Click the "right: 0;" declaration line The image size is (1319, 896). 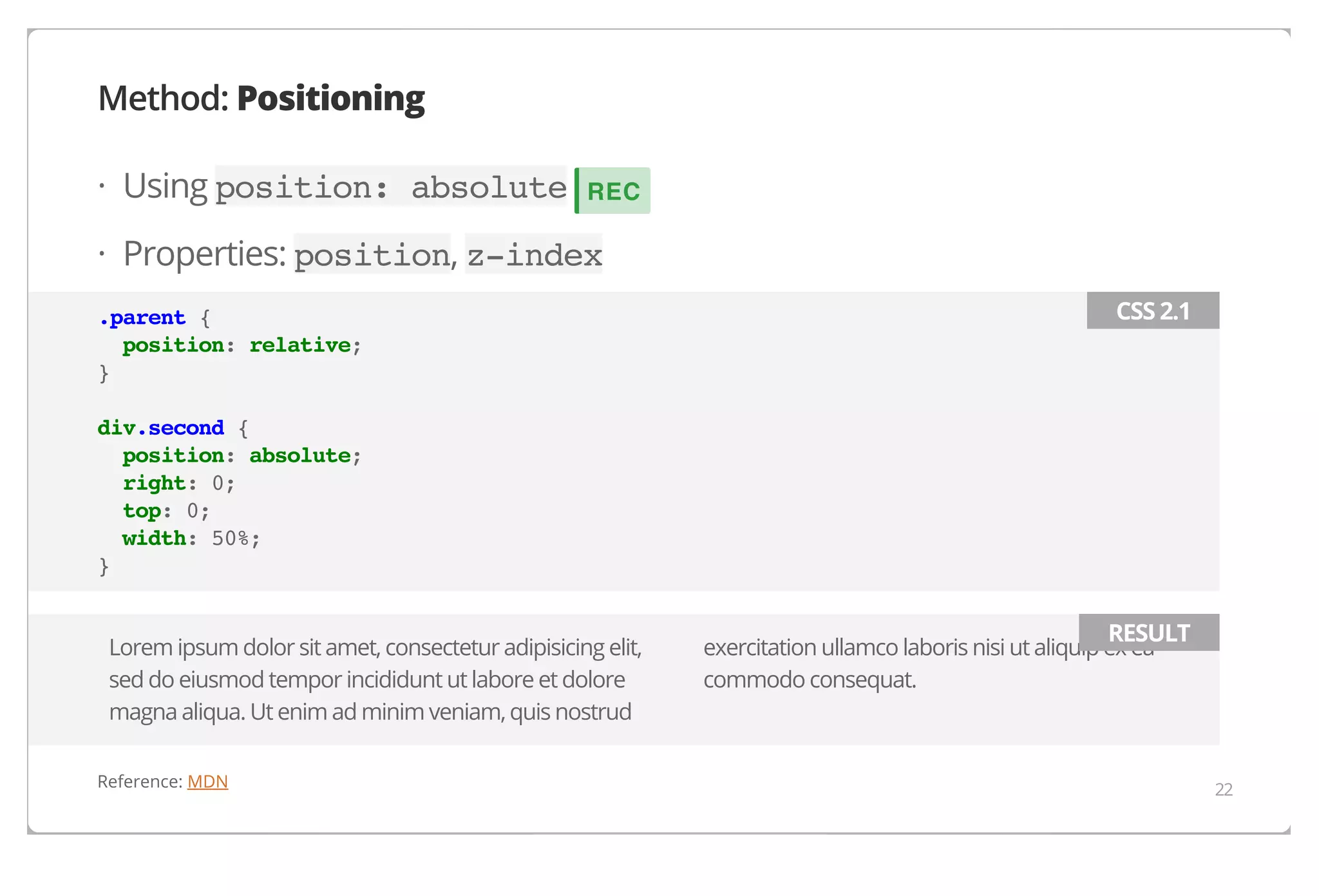(178, 483)
